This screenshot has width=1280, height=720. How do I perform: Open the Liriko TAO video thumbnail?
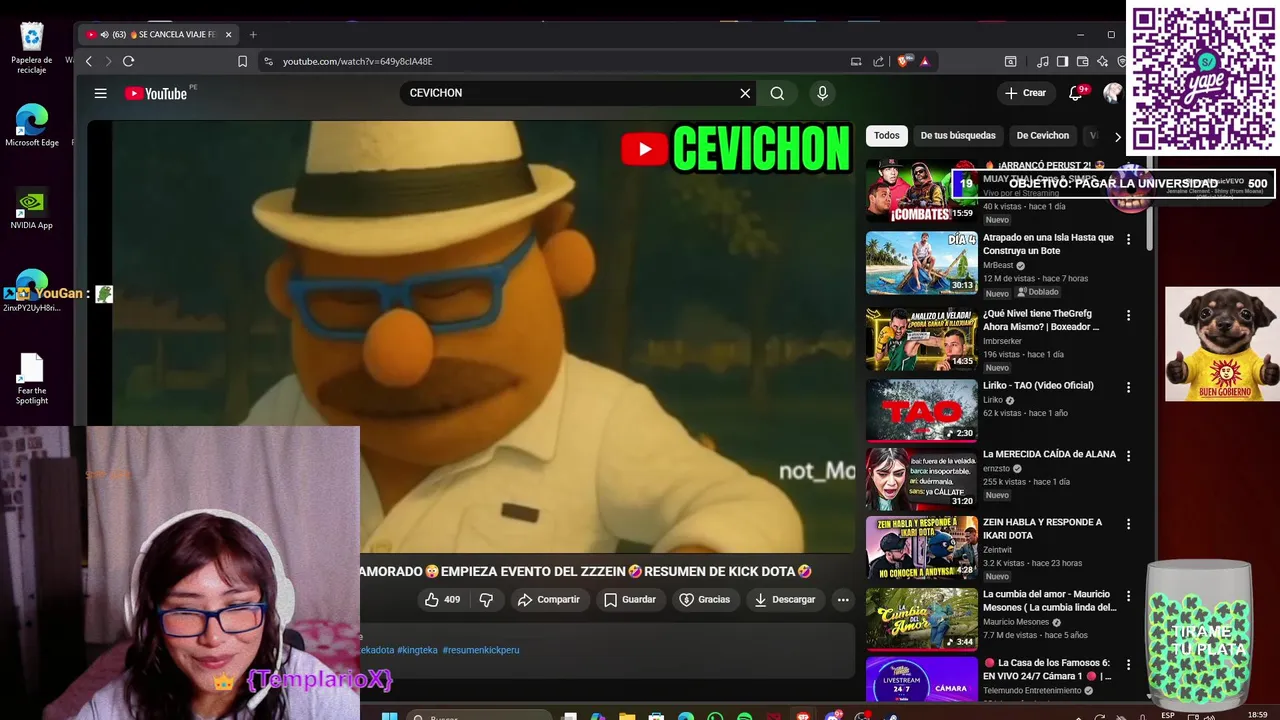921,410
